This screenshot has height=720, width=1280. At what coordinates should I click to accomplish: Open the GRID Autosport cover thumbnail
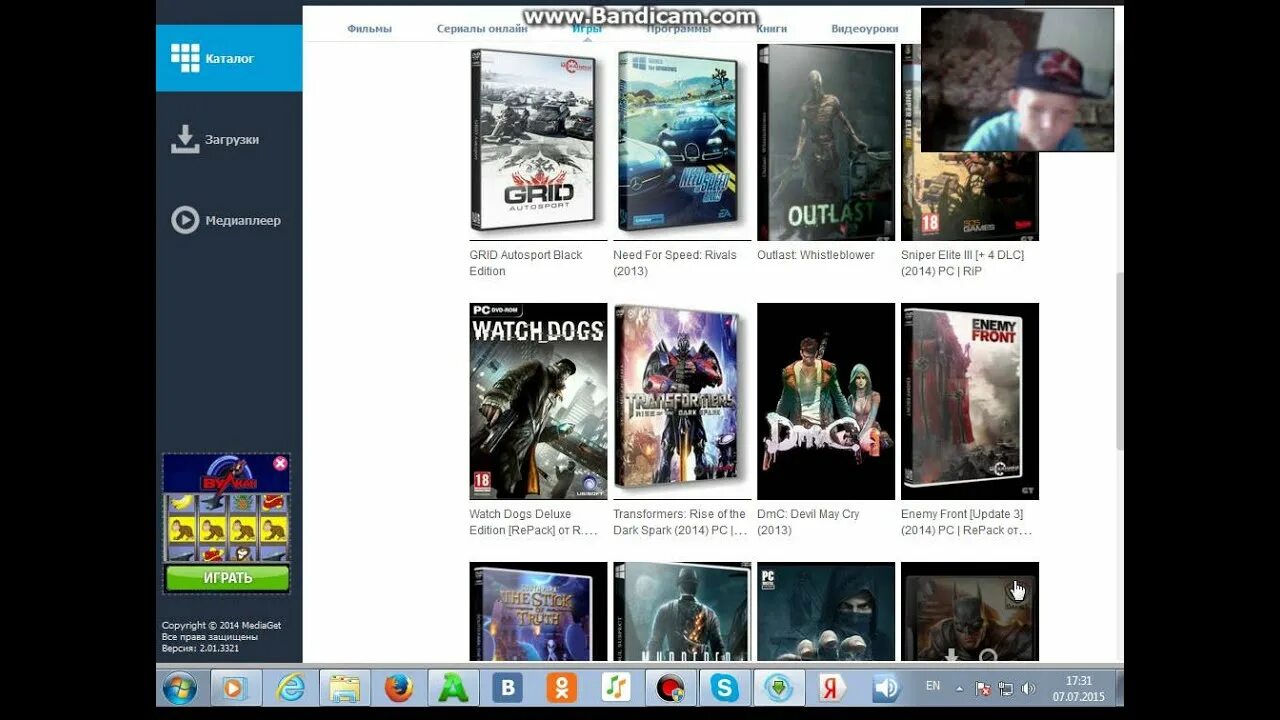538,141
